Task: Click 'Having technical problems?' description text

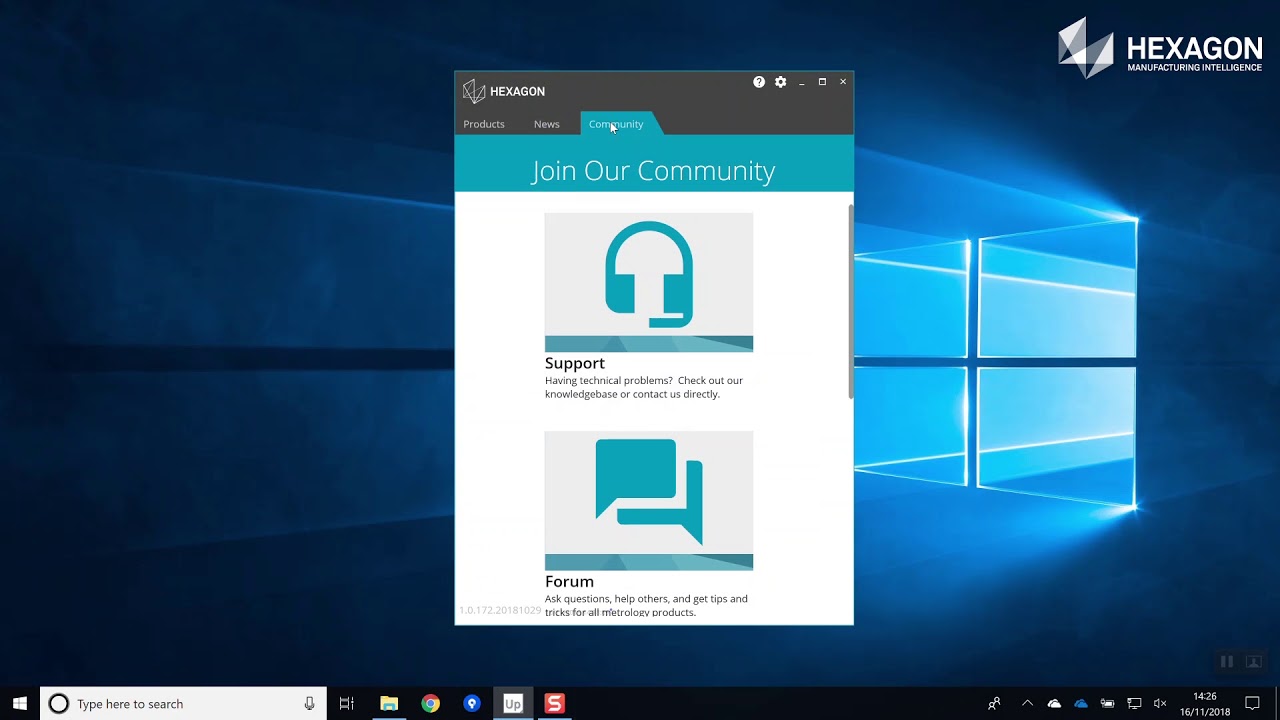Action: (644, 387)
